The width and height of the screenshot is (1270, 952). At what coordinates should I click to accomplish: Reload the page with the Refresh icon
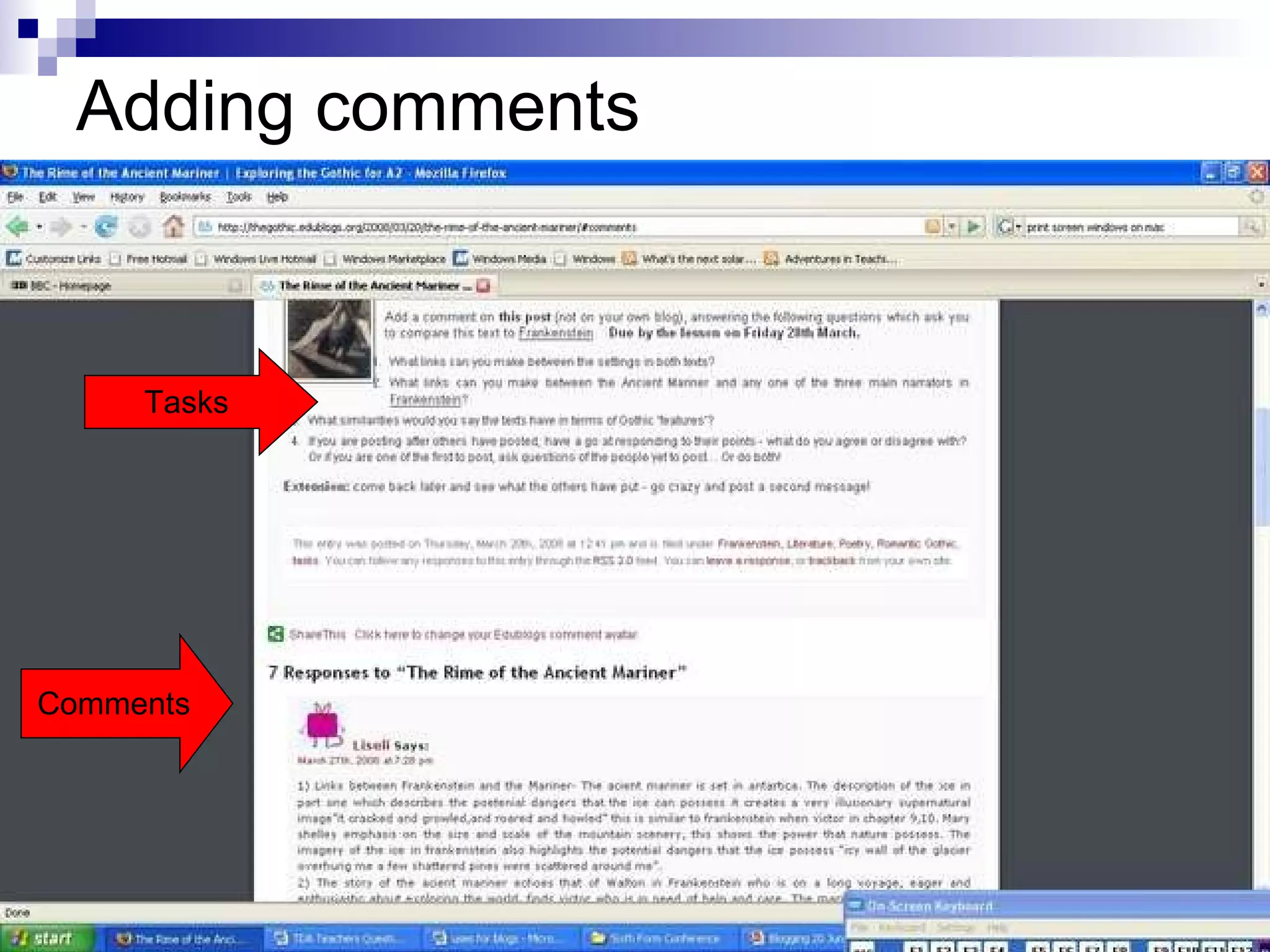coord(106,227)
